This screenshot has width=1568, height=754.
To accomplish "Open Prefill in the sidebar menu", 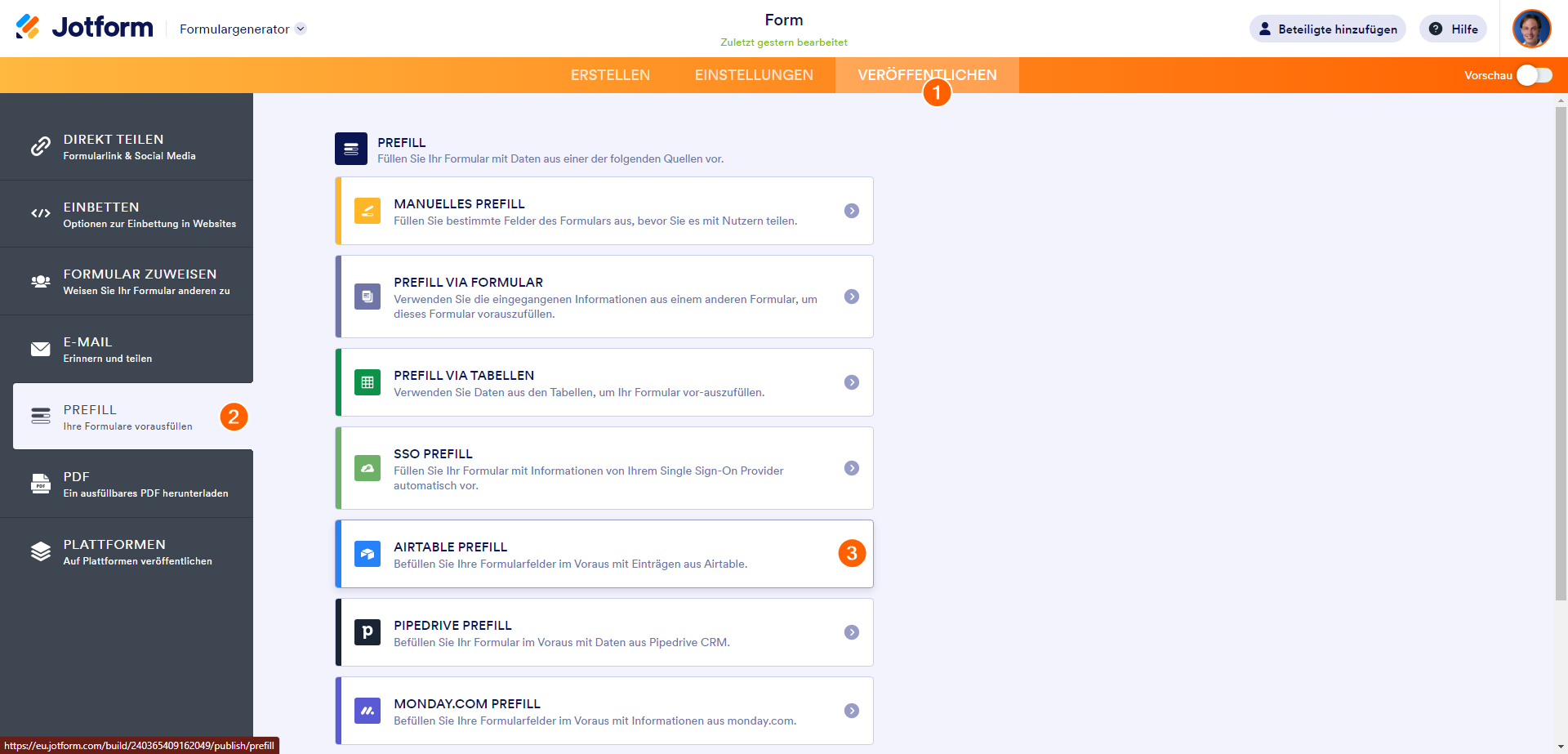I will pyautogui.click(x=133, y=417).
